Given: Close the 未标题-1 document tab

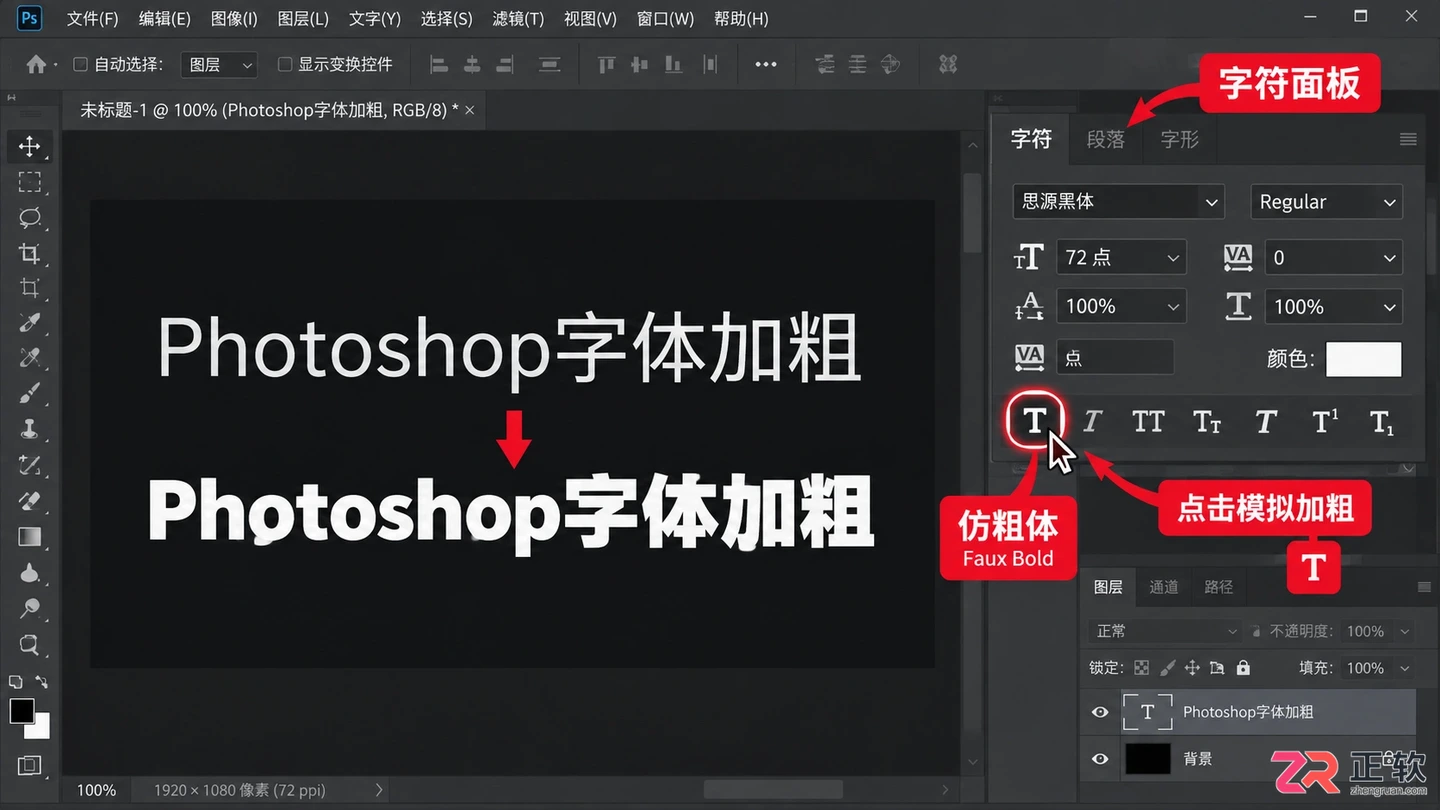Looking at the screenshot, I should pyautogui.click(x=470, y=110).
